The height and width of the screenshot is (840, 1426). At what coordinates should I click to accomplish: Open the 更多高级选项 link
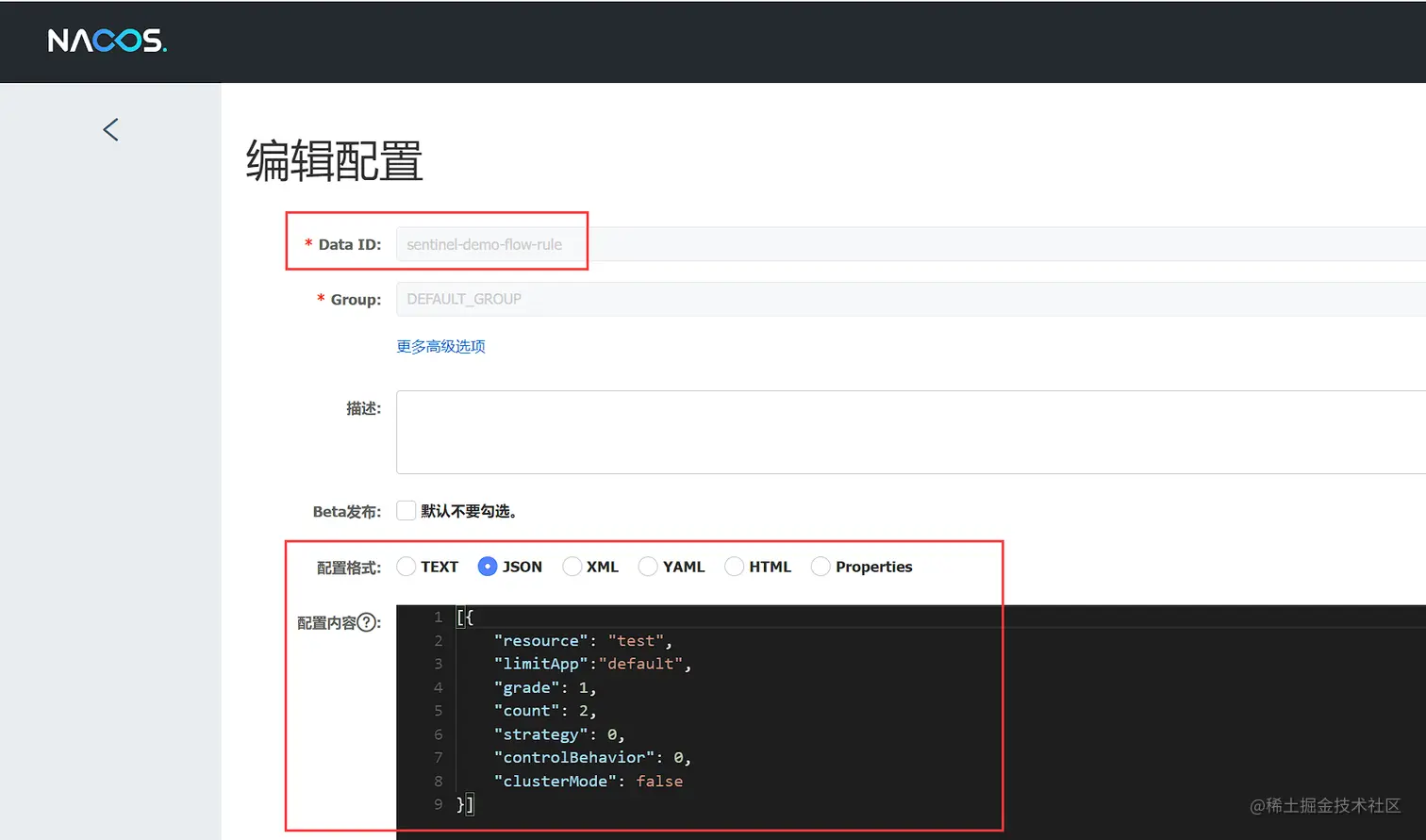click(x=440, y=346)
